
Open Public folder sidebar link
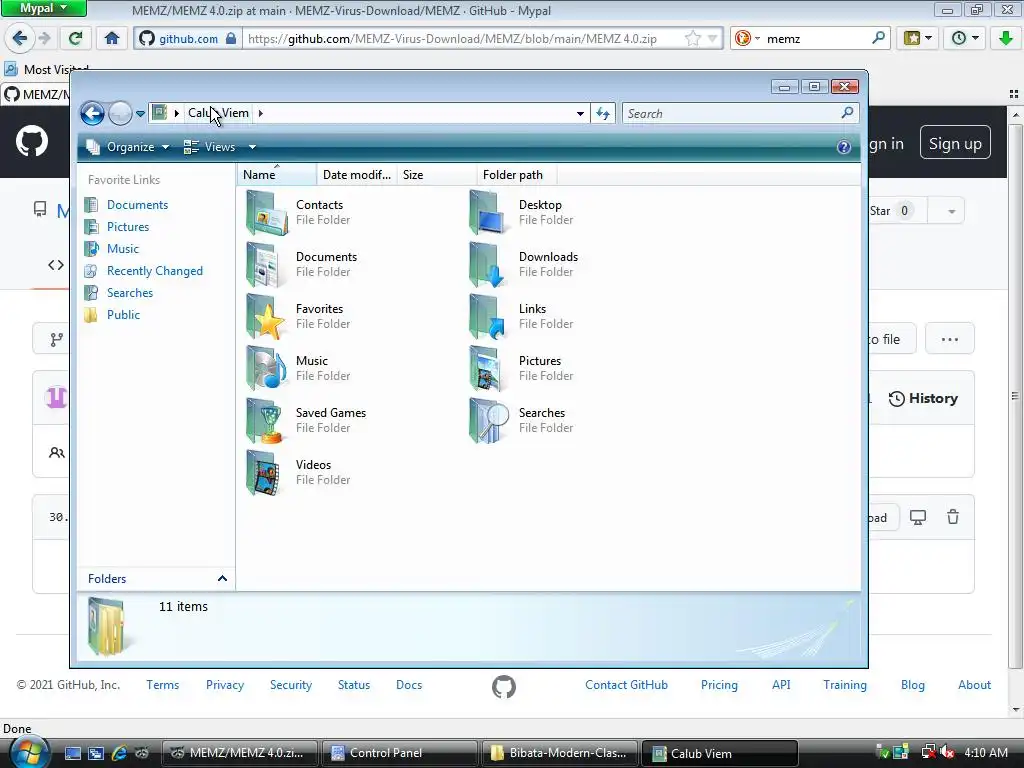pos(123,315)
